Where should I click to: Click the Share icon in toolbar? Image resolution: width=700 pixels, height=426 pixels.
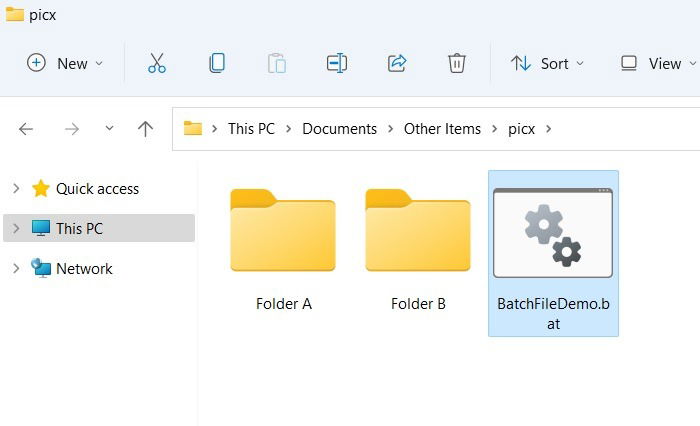[x=397, y=63]
